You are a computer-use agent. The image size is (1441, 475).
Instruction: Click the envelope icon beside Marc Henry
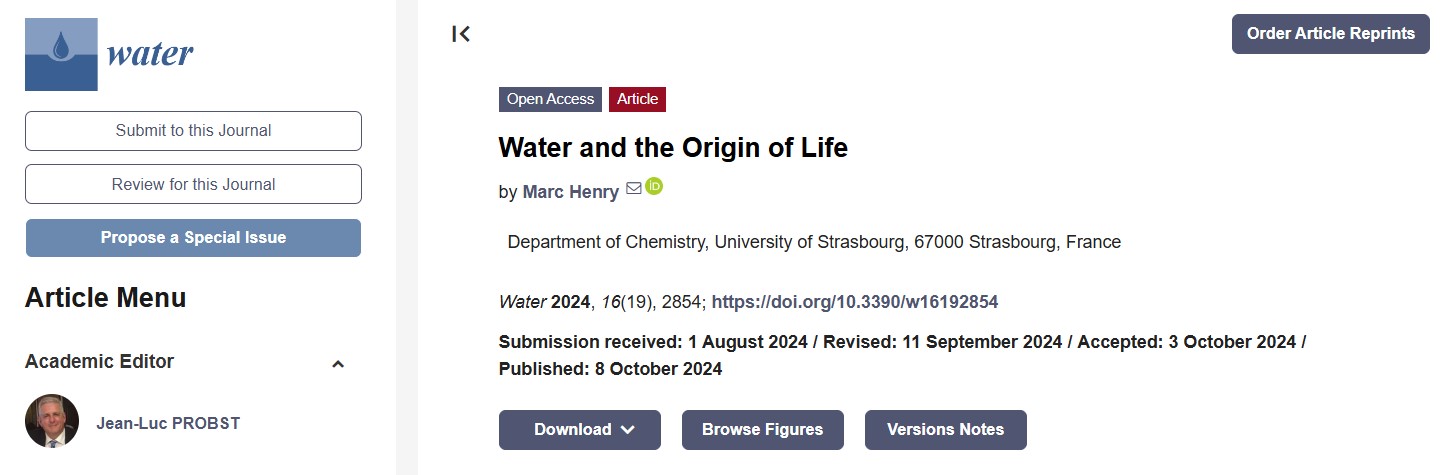click(x=633, y=188)
